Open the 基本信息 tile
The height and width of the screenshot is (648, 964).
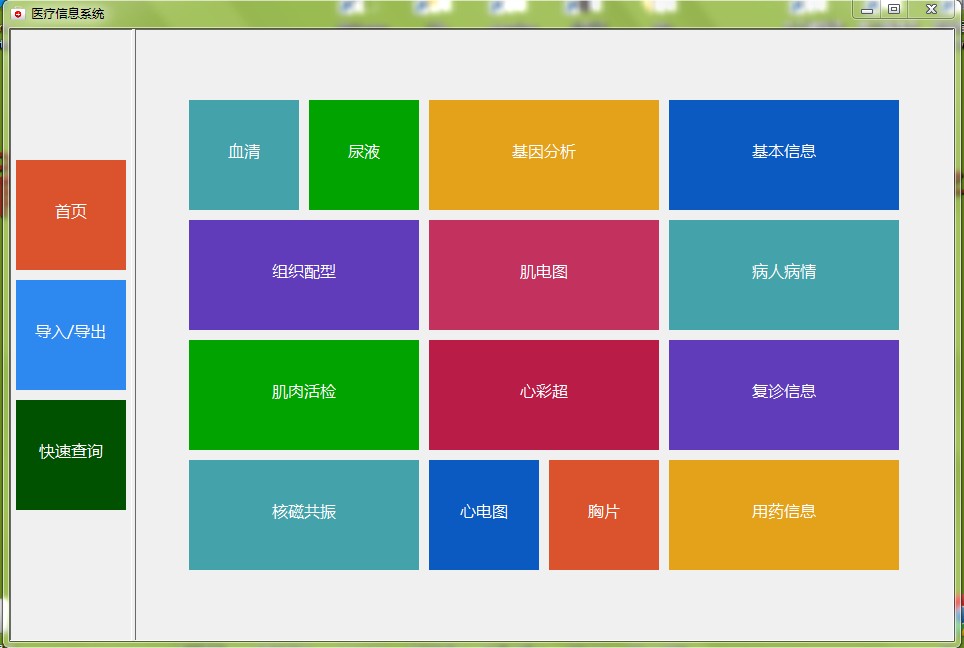(783, 155)
